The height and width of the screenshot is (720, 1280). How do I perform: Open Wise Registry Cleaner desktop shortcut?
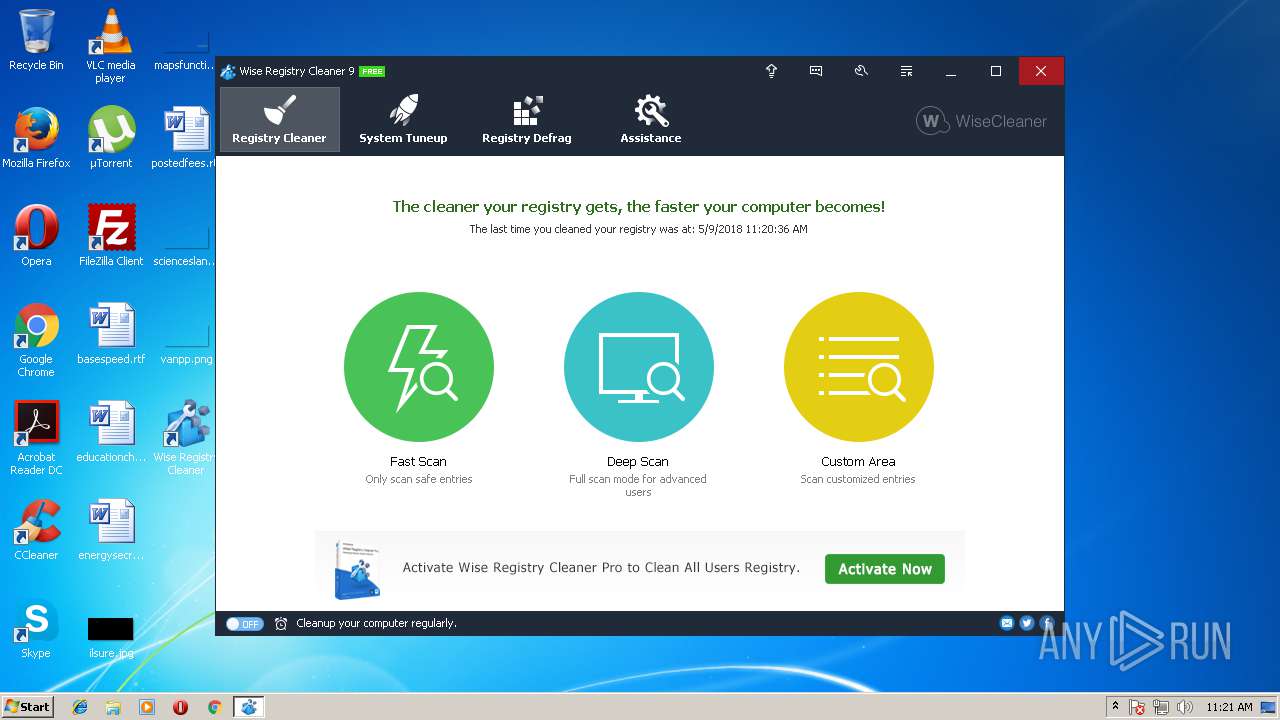pos(185,439)
